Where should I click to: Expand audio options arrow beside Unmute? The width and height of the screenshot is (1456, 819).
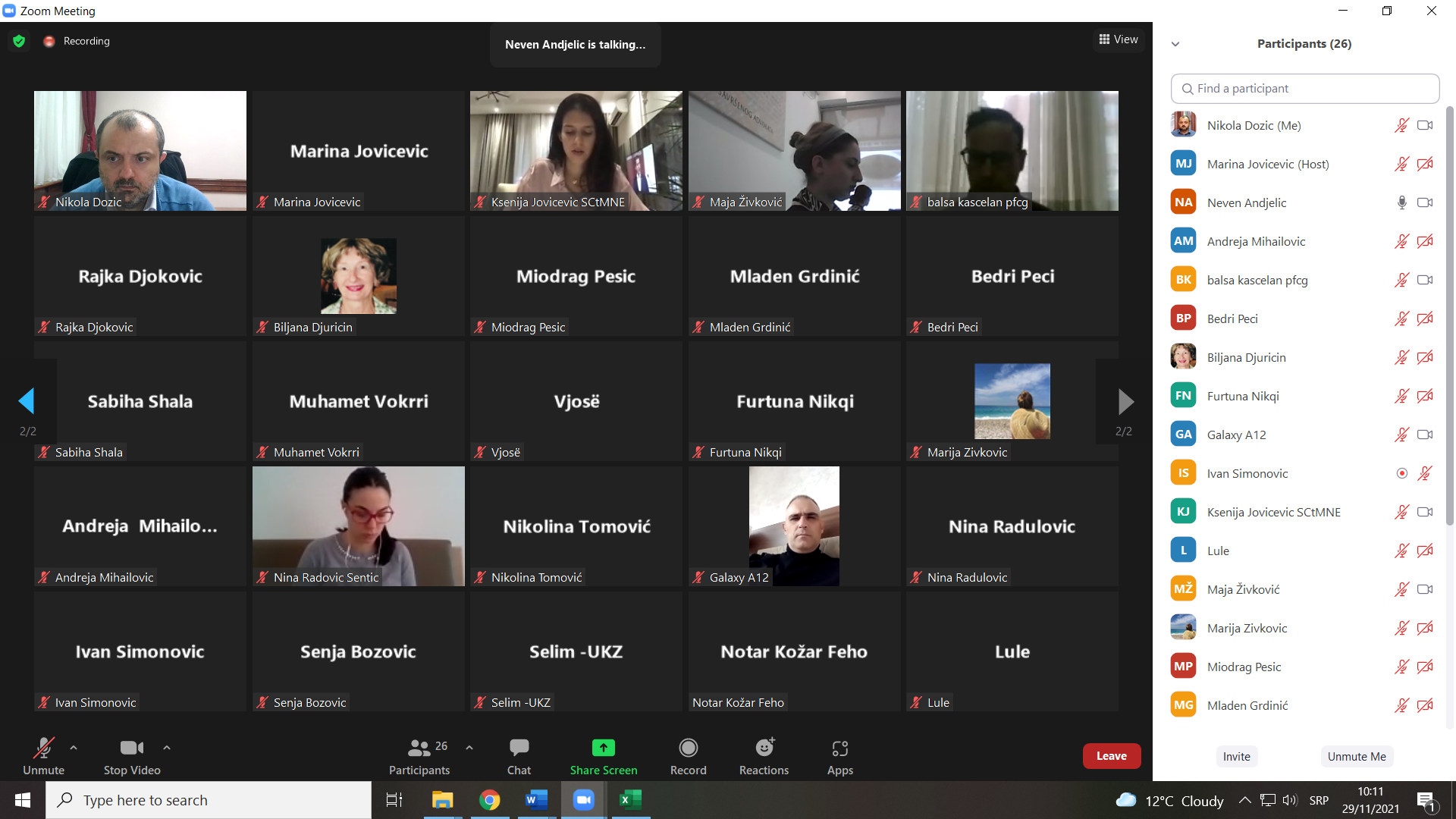pos(74,748)
